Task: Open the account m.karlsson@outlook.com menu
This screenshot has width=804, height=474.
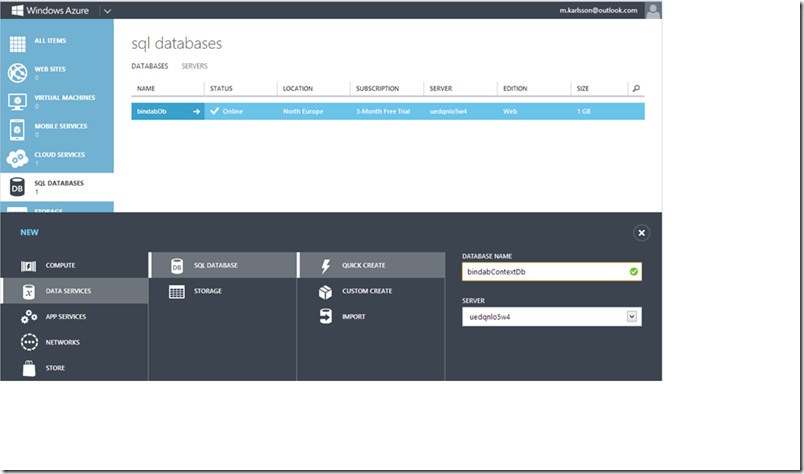Action: pos(598,10)
